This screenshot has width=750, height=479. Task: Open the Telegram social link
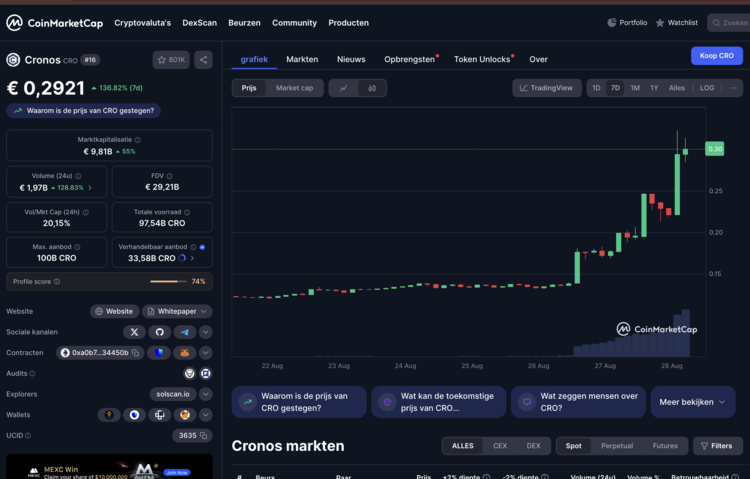pos(185,332)
